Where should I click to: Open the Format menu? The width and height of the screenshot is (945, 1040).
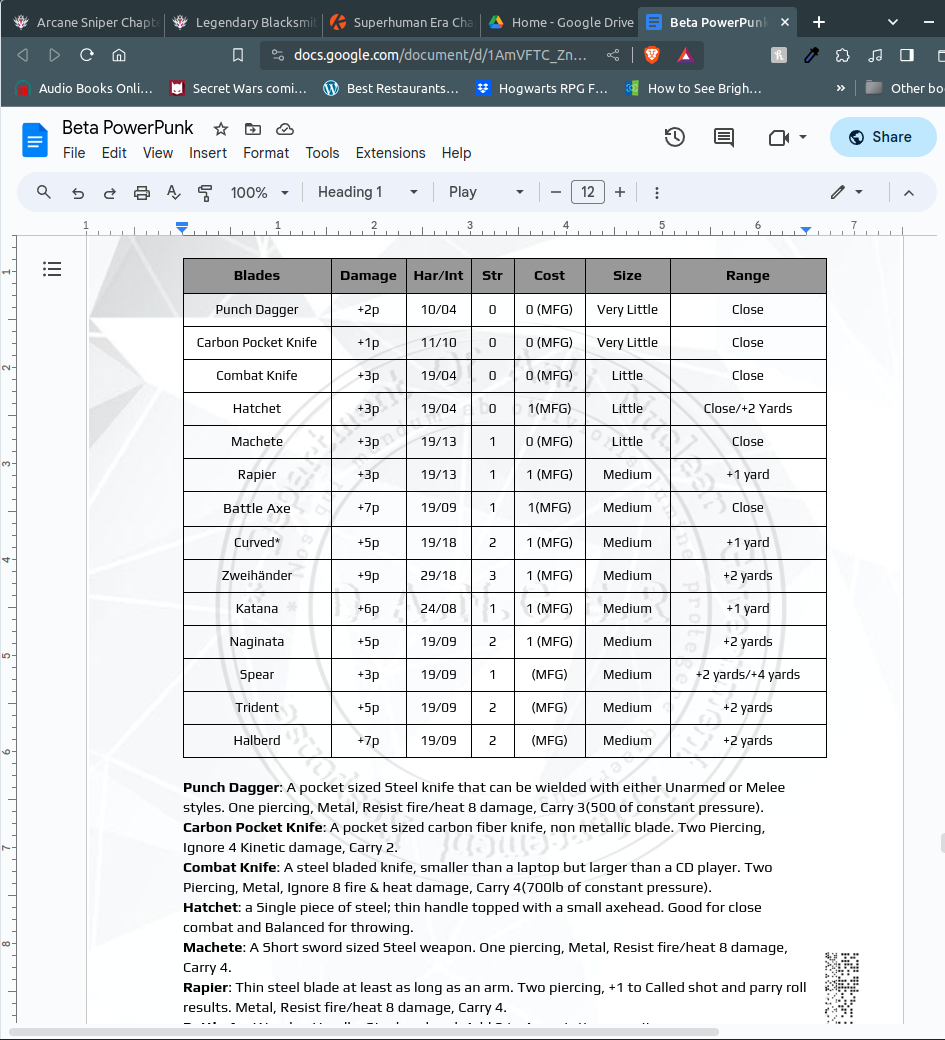click(x=266, y=153)
